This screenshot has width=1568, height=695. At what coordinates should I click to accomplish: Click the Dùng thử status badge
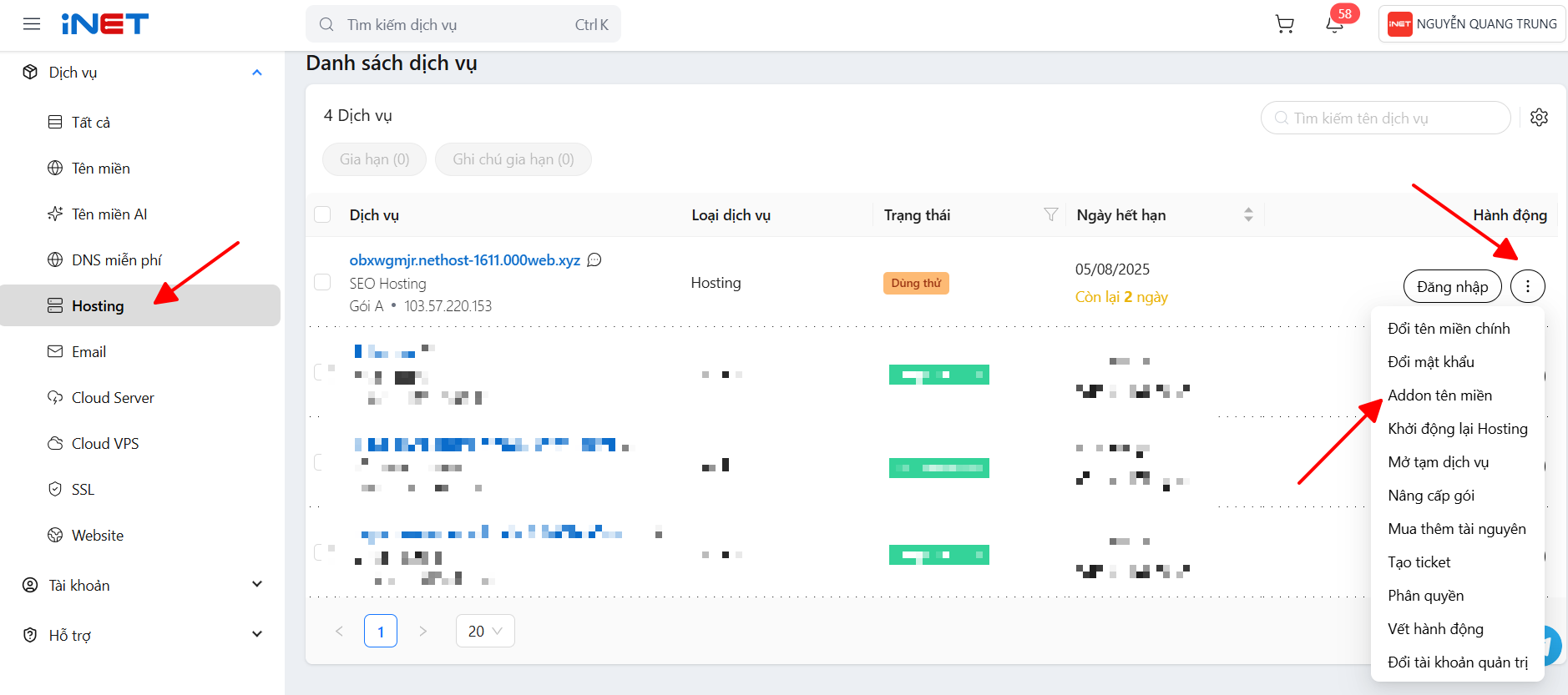pos(916,283)
